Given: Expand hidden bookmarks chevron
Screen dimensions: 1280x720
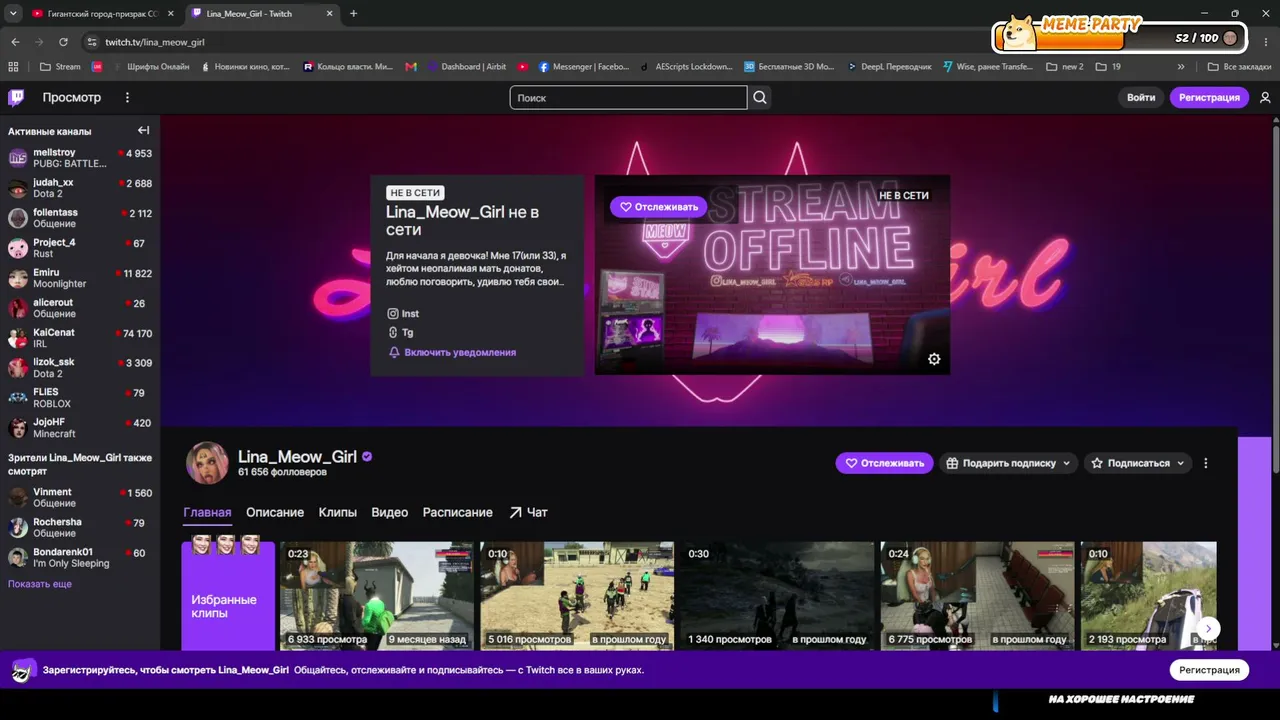Looking at the screenshot, I should pyautogui.click(x=1181, y=67).
